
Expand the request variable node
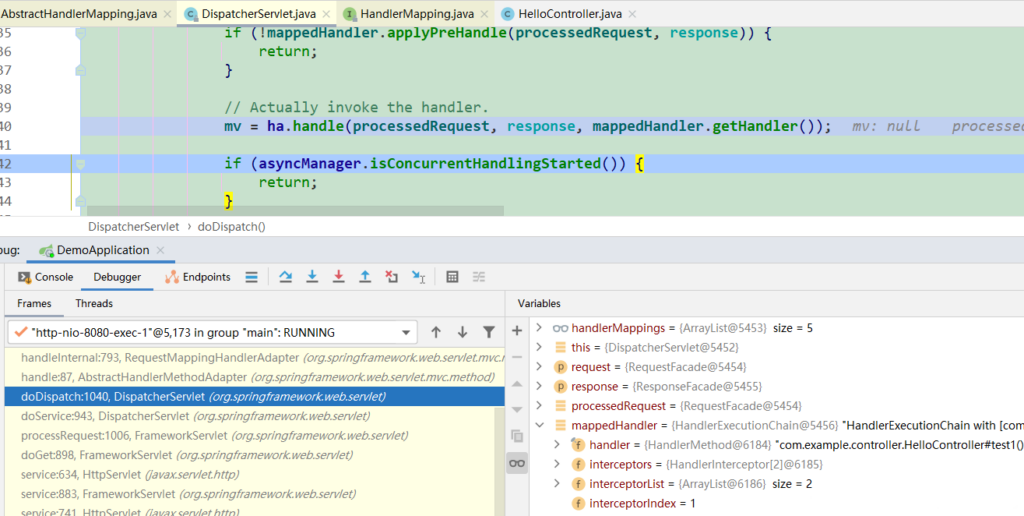point(539,367)
